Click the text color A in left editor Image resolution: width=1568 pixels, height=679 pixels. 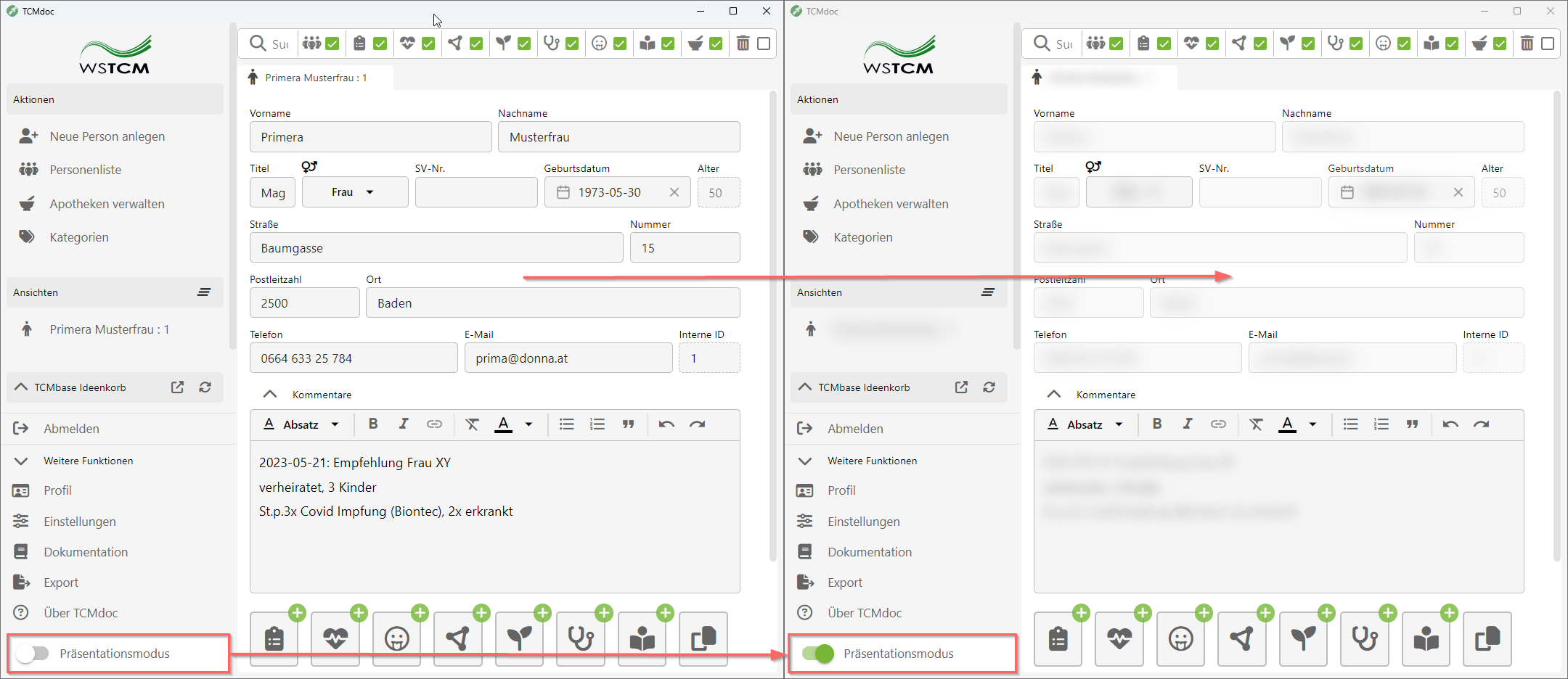coord(503,424)
